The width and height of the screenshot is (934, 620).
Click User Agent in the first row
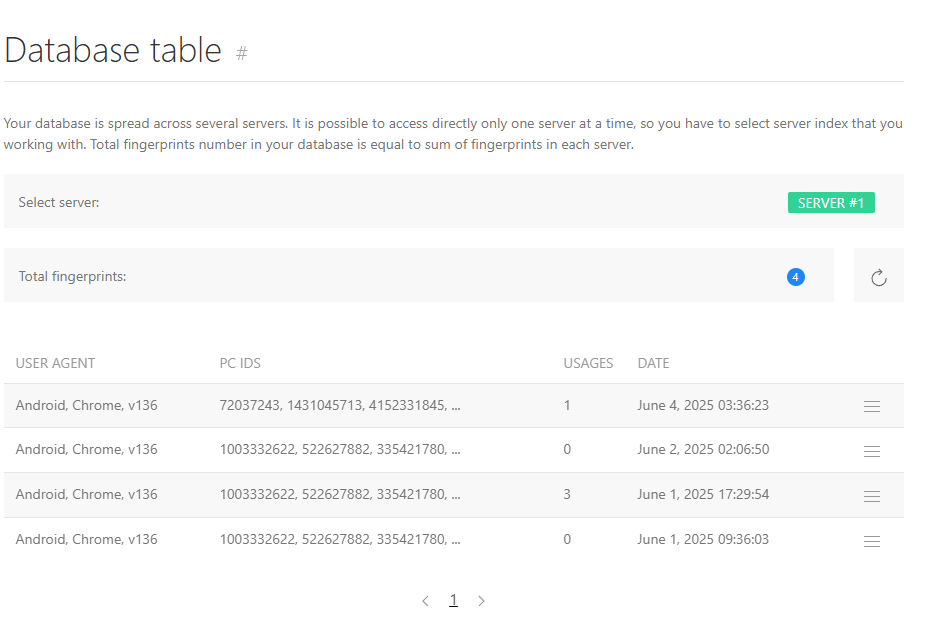[x=86, y=405]
